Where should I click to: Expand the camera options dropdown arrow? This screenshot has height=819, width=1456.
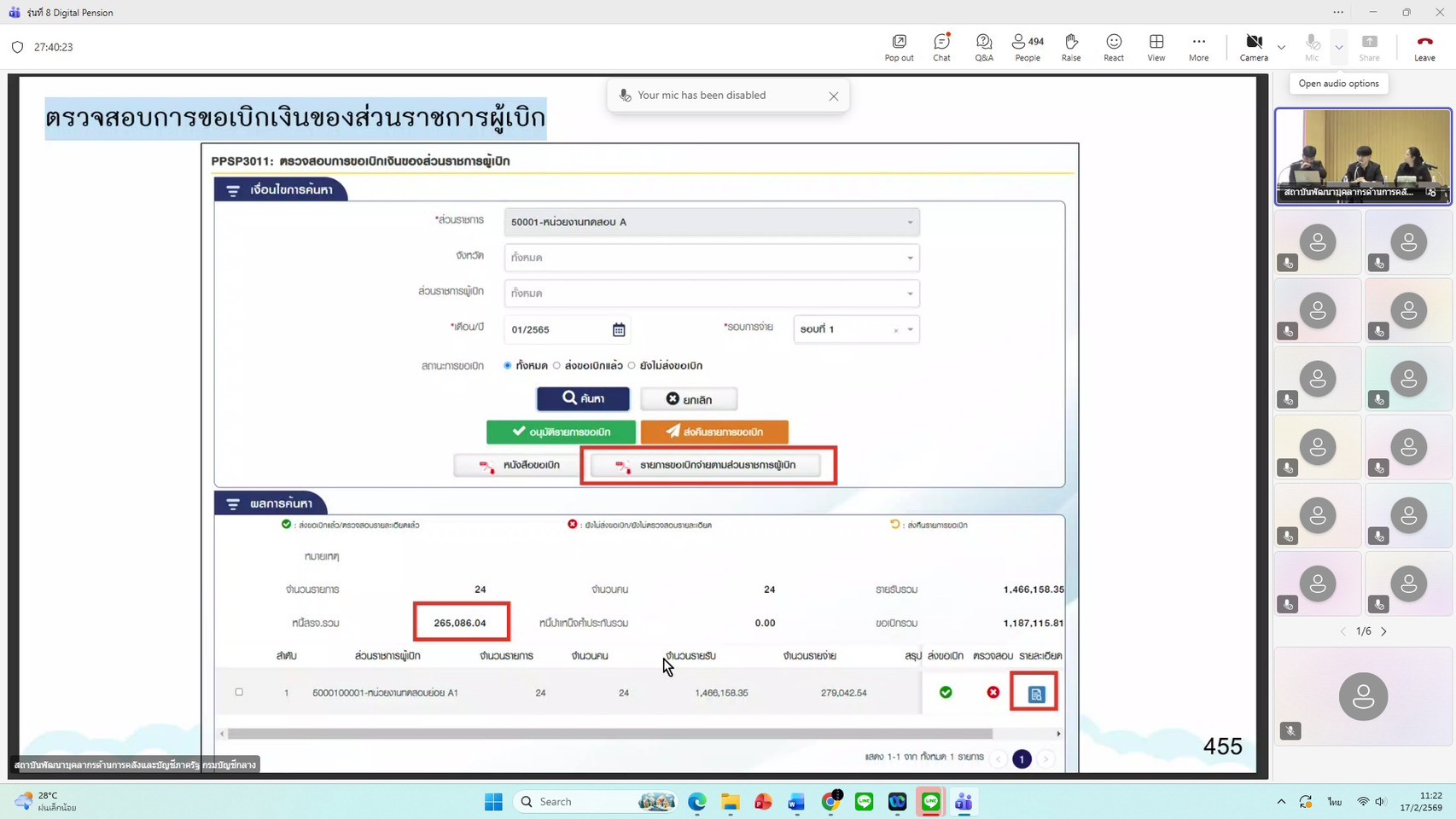[x=1281, y=47]
